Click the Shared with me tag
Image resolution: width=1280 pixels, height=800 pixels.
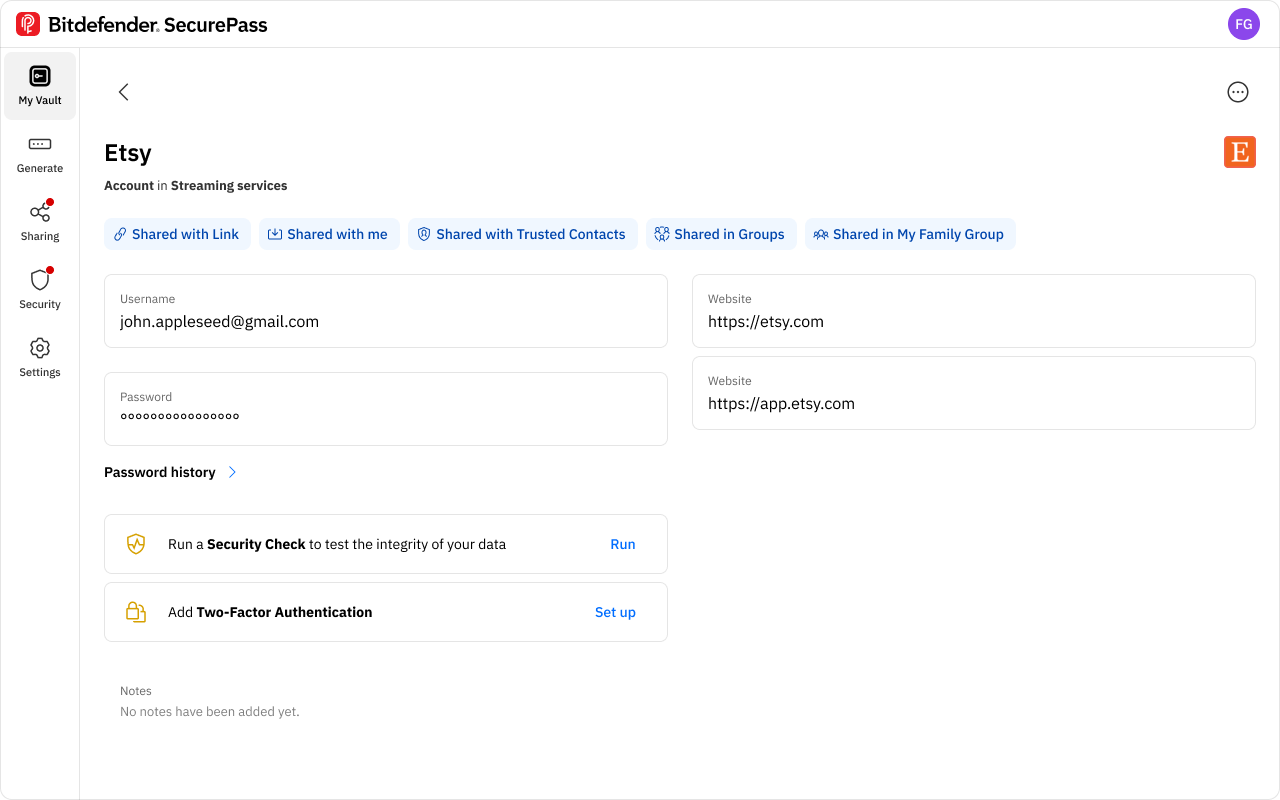[329, 234]
